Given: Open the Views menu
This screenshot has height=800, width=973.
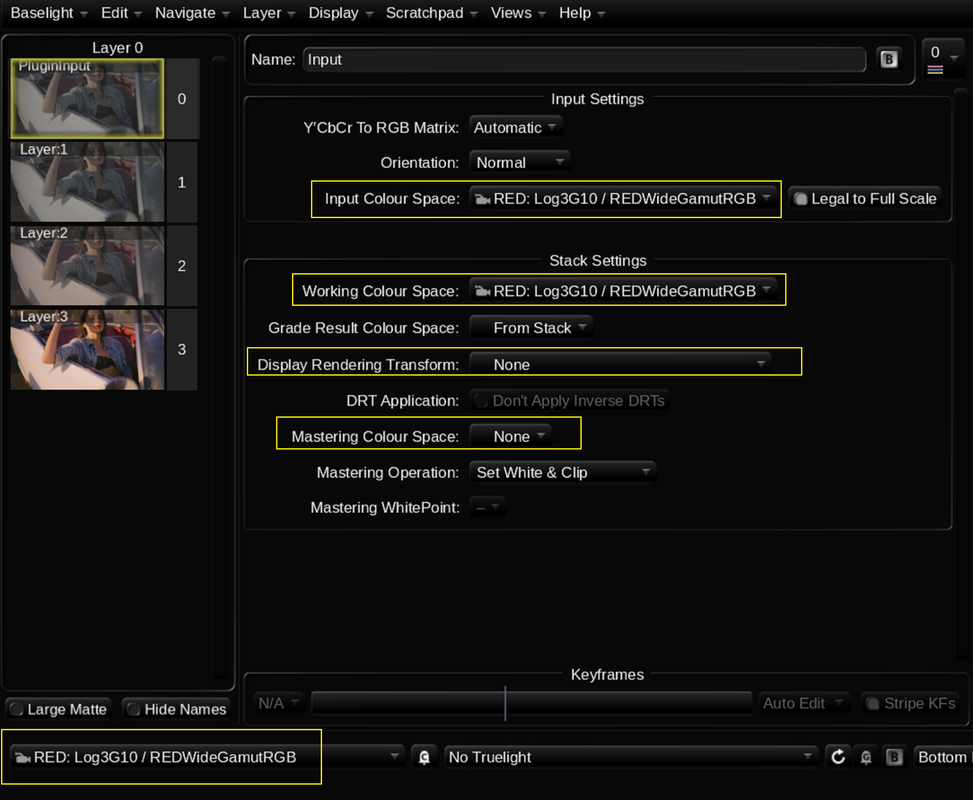Looking at the screenshot, I should click(x=518, y=13).
